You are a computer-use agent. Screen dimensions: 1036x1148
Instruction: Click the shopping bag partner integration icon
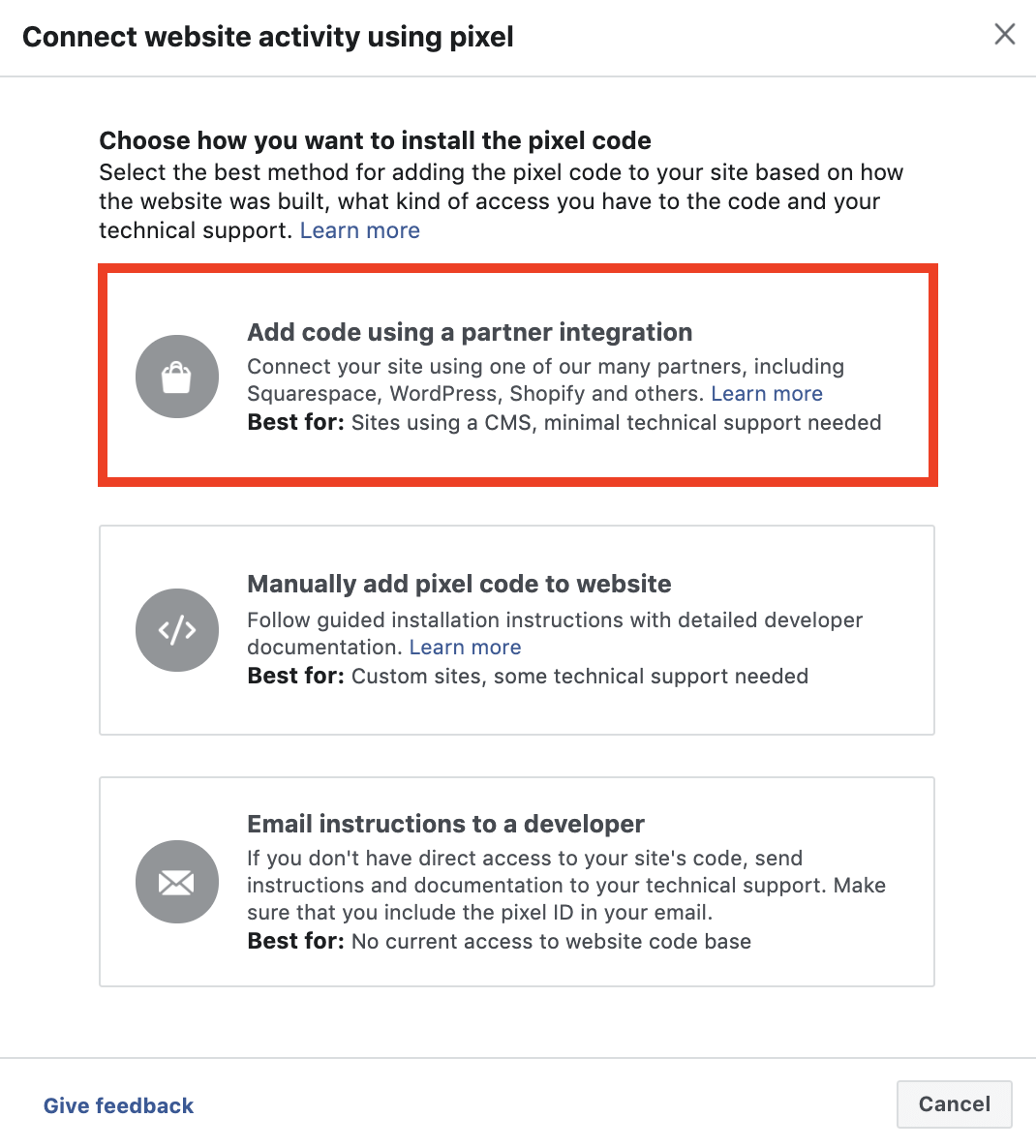[x=177, y=377]
